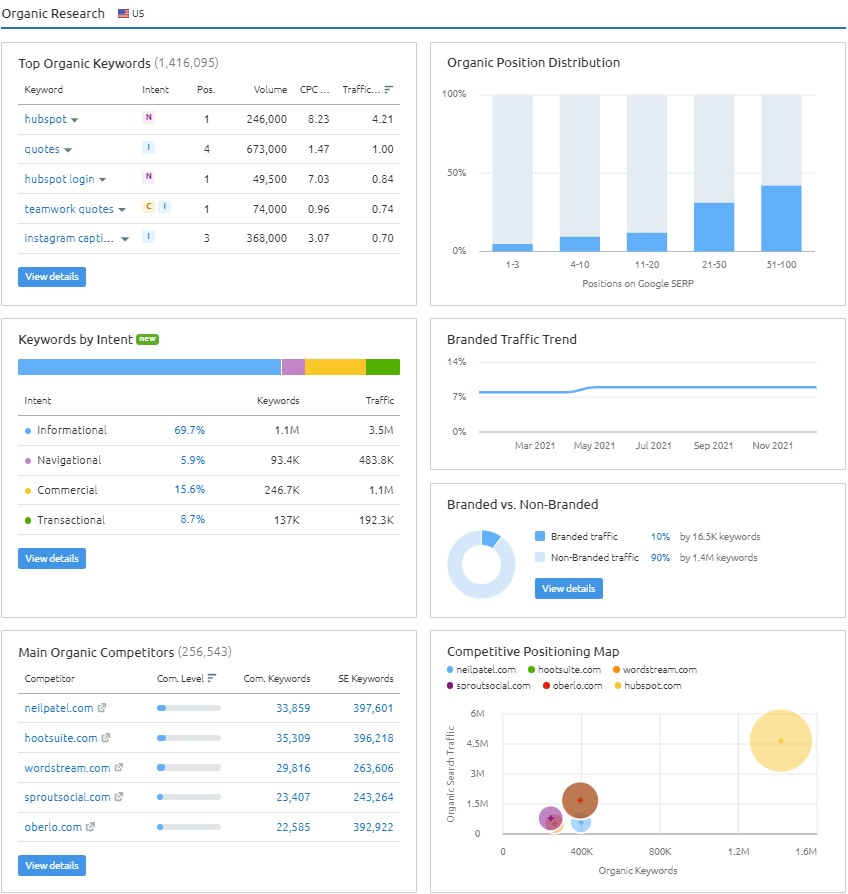Click Commercial 15.6% percentage link

[x=189, y=489]
